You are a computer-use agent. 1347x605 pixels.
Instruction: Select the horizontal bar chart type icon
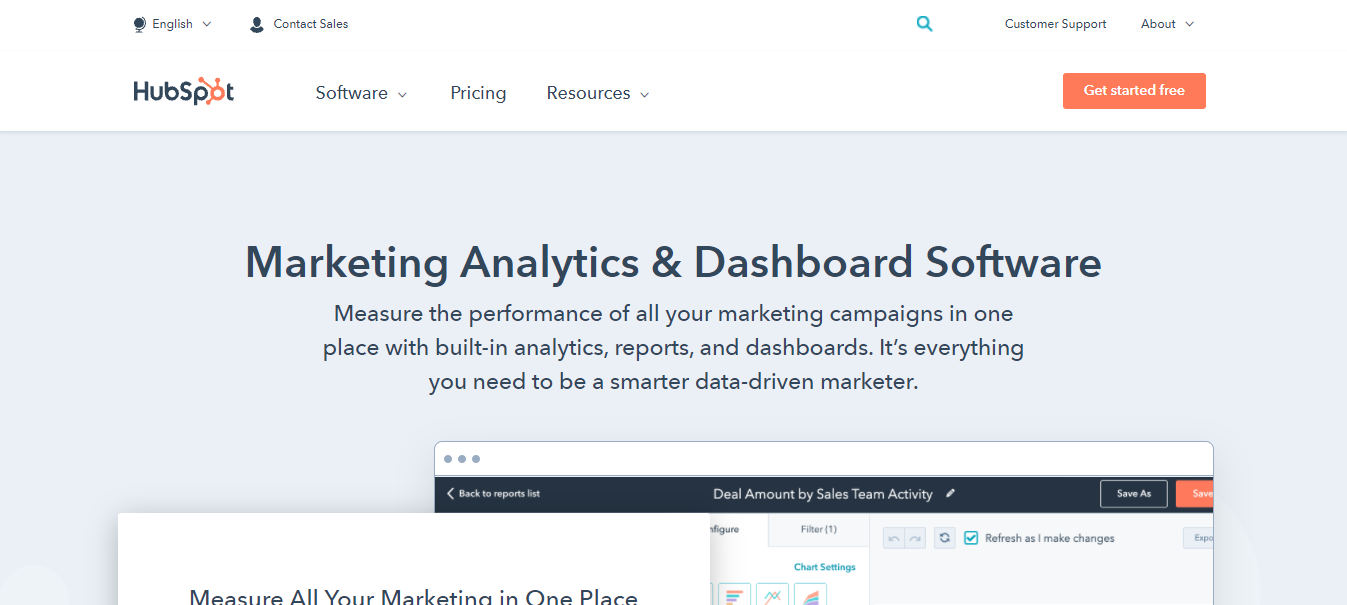pos(734,595)
